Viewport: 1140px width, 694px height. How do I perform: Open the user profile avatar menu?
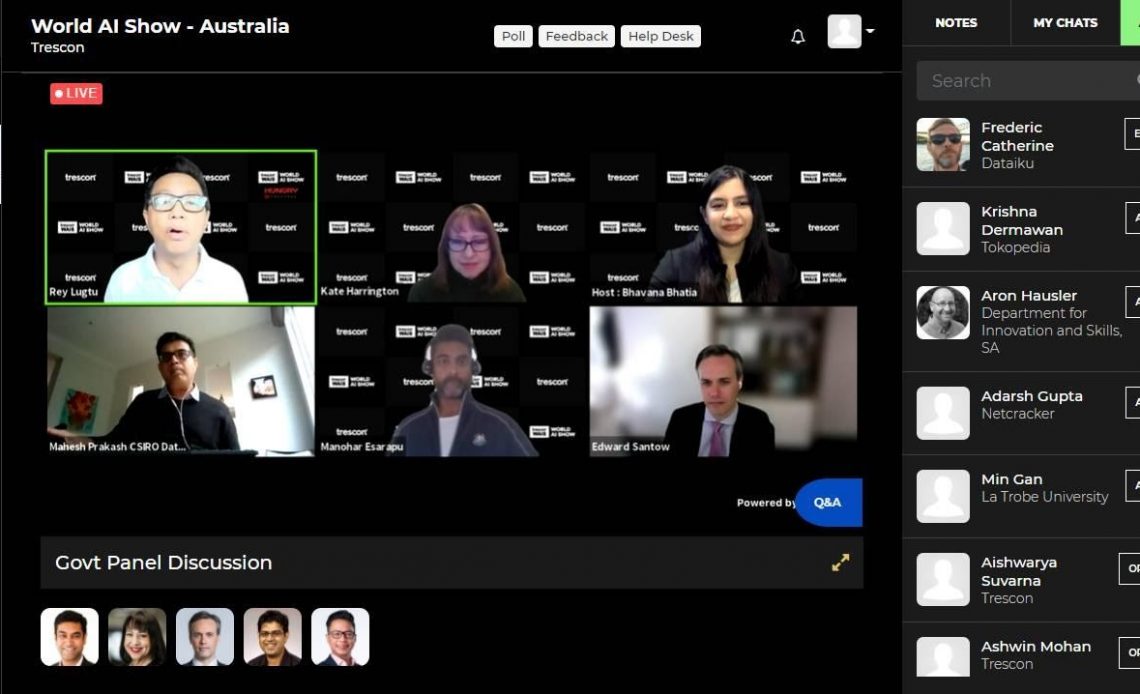click(844, 31)
